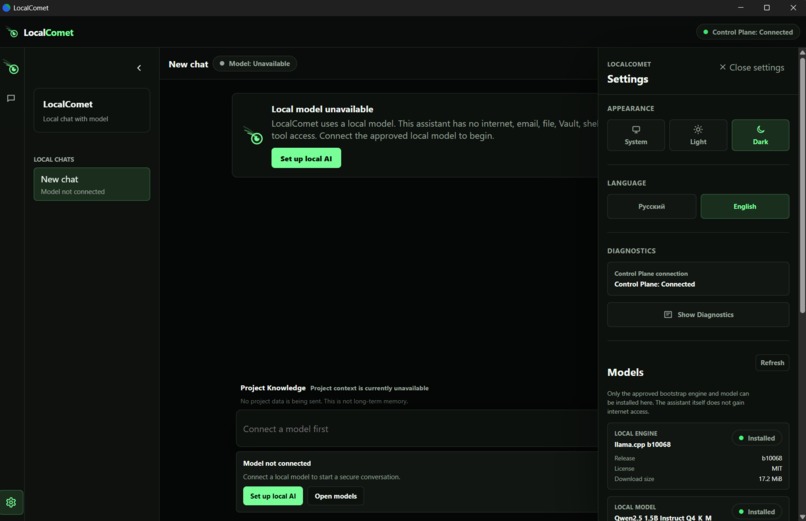Click the comet icon in the model unavailable card
The image size is (806, 521).
click(253, 135)
